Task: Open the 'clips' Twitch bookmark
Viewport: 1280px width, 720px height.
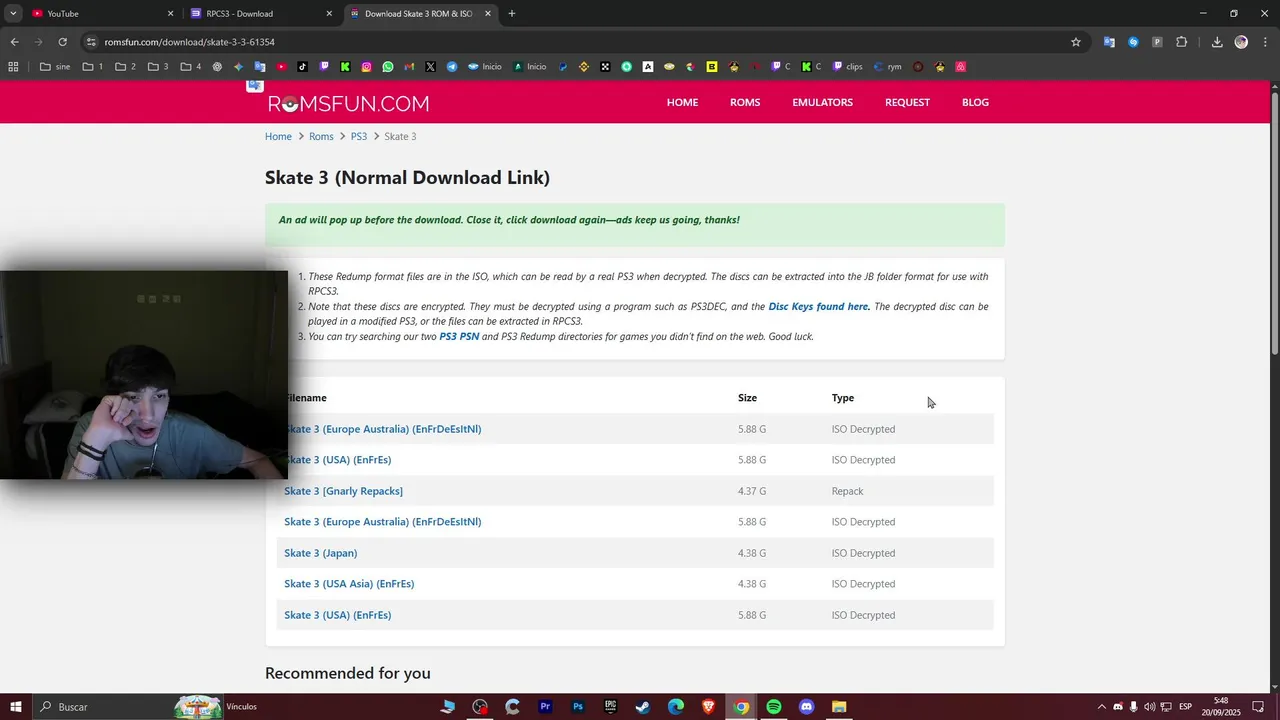Action: 847,67
